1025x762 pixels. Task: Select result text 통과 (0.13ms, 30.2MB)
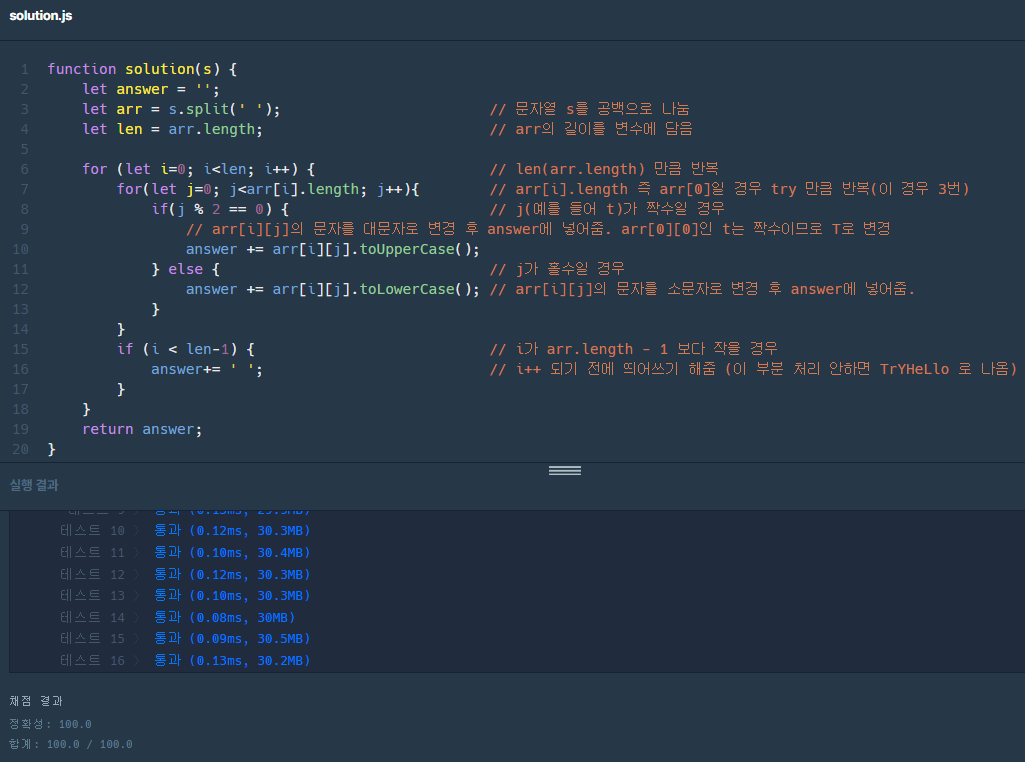[x=232, y=661]
